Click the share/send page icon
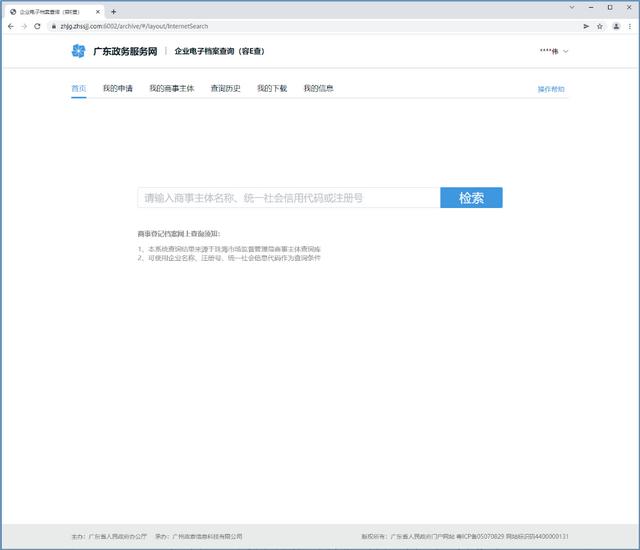This screenshot has width=640, height=550. coord(586,26)
